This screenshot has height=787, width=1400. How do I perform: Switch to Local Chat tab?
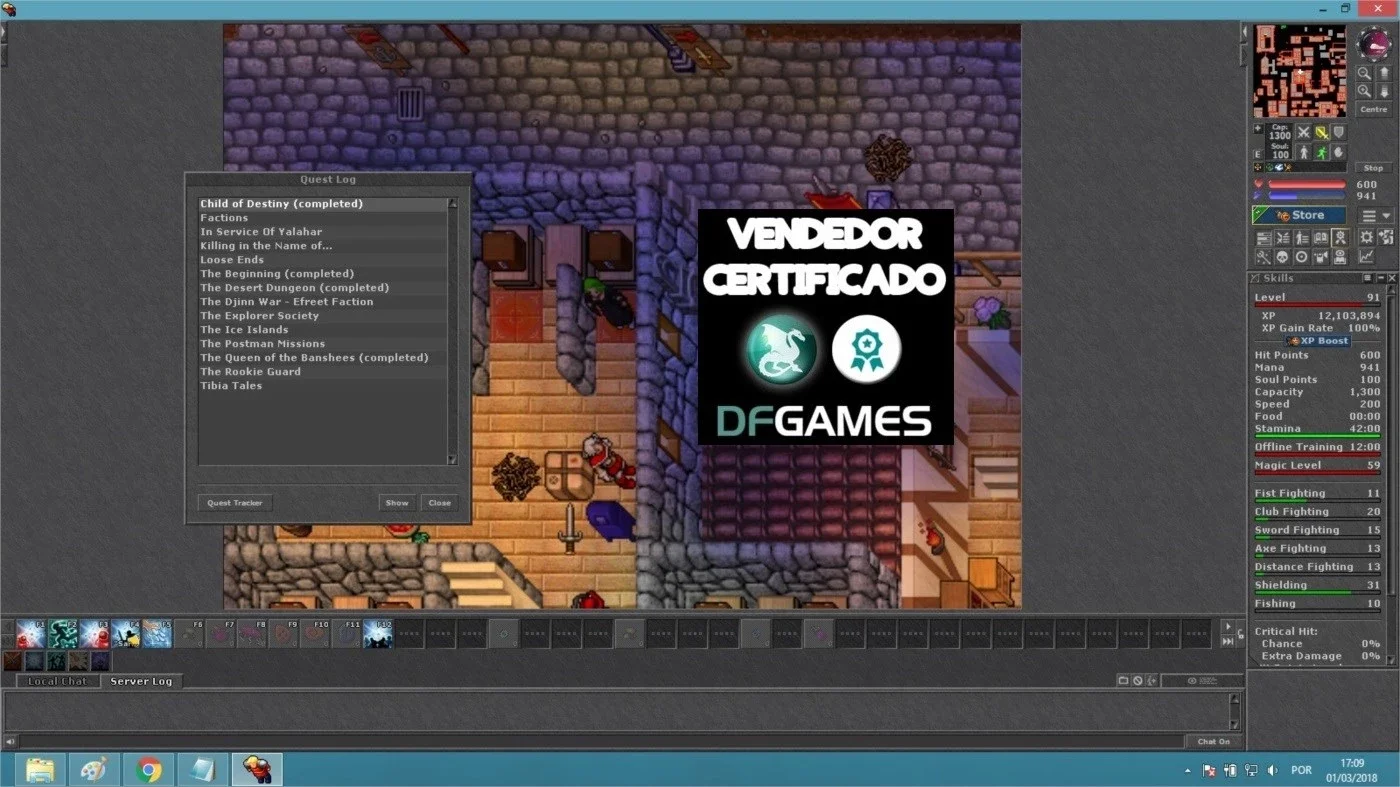[x=57, y=681]
